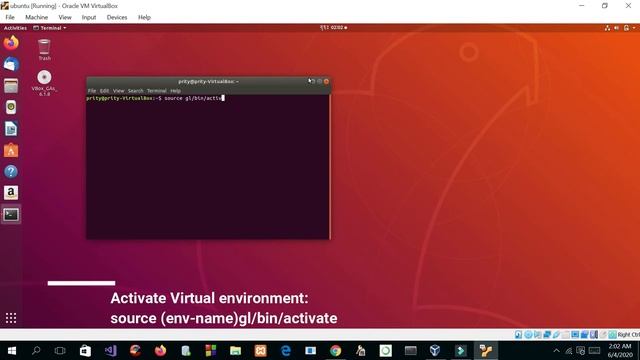Click VirtualBox Right Ctrl host key indicator
The width and height of the screenshot is (640, 360).
click(x=628, y=335)
